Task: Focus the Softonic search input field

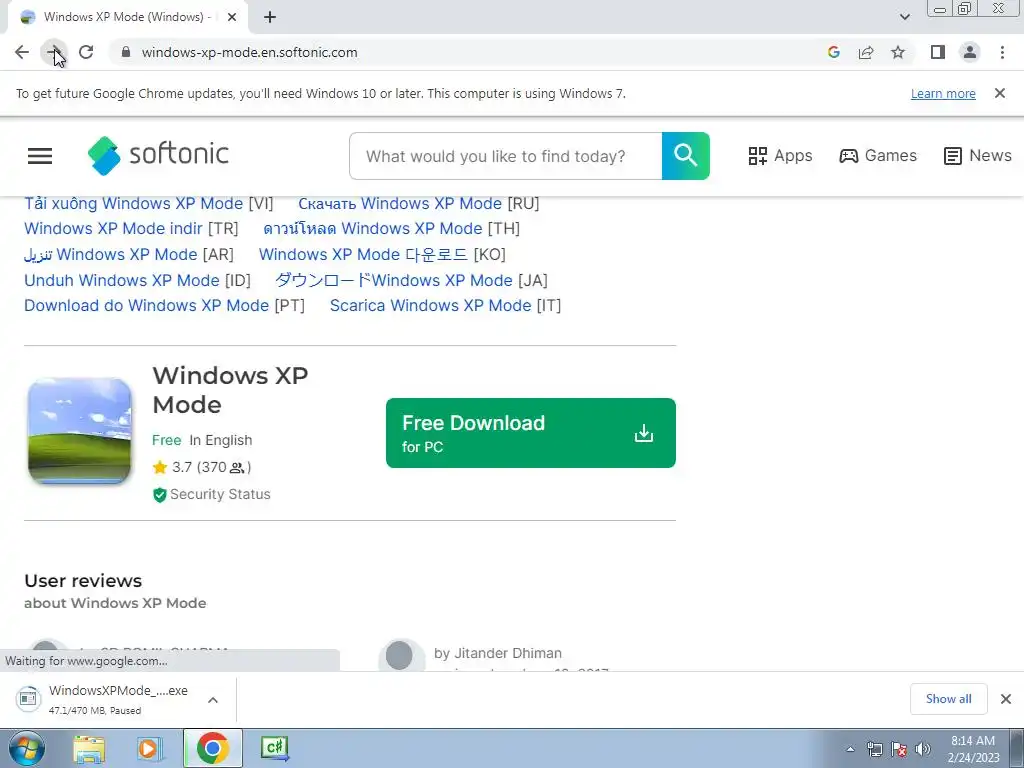Action: click(505, 156)
